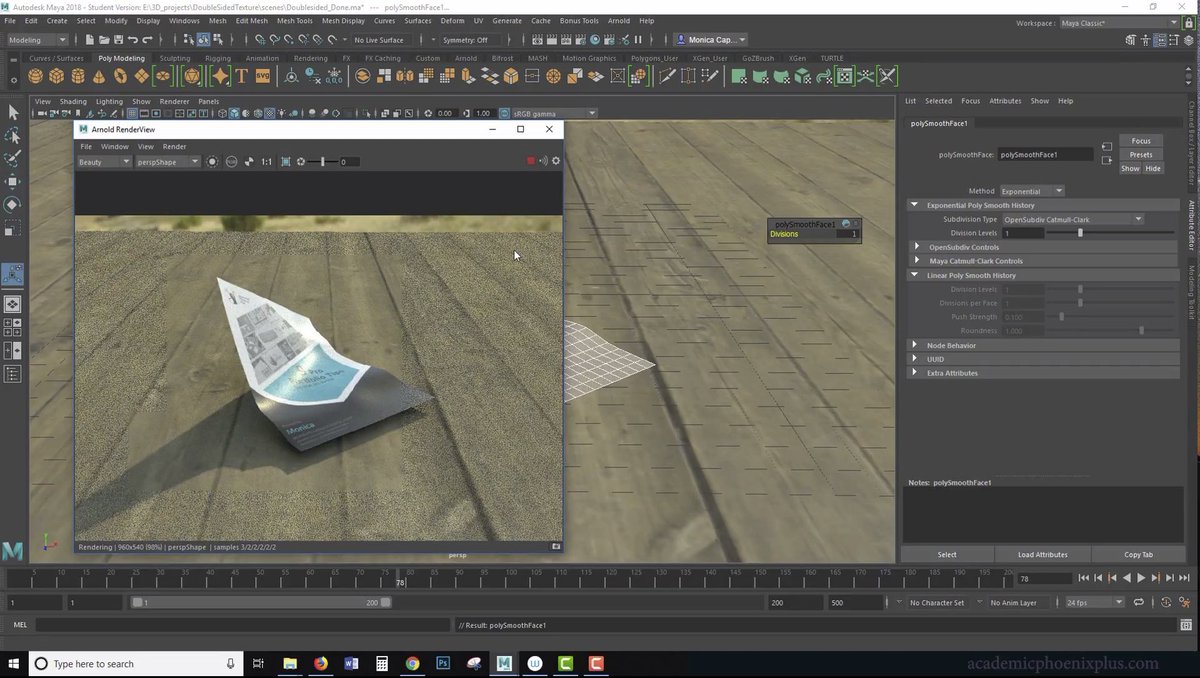Select the Lasso select tool in toolbox
This screenshot has height=678, width=1200.
click(x=13, y=136)
